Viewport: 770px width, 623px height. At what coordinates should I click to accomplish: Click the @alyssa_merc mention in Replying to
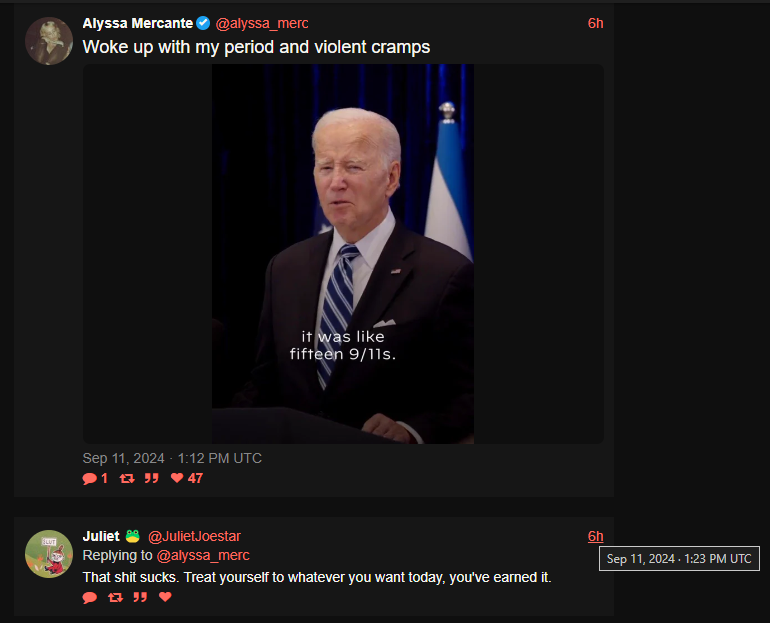tap(203, 555)
